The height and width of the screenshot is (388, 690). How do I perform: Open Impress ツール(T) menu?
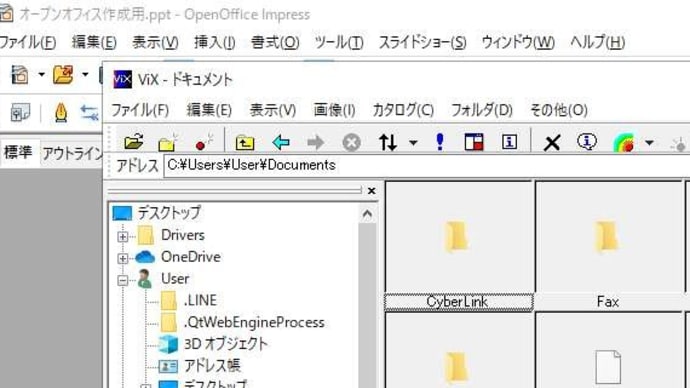point(339,43)
